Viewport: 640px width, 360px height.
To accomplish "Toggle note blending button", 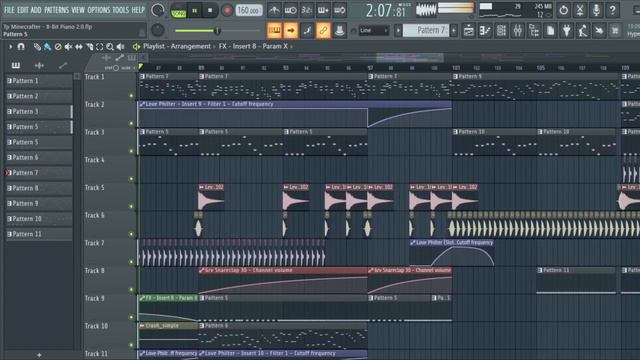I will [307, 30].
